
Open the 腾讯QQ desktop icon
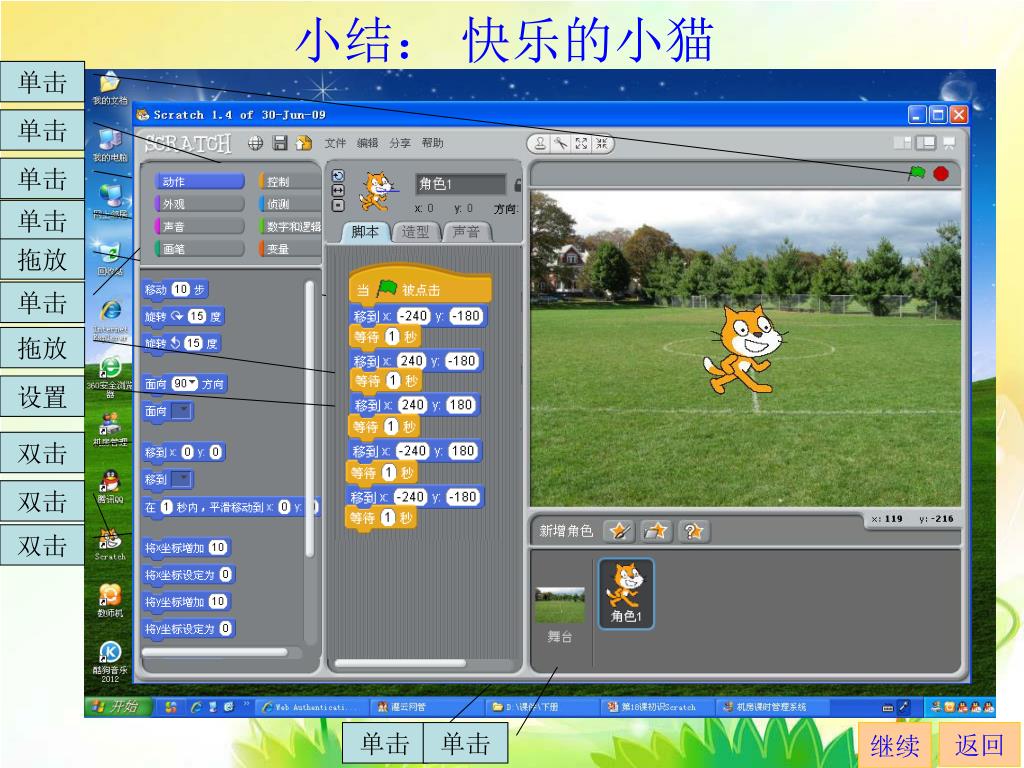click(x=110, y=487)
